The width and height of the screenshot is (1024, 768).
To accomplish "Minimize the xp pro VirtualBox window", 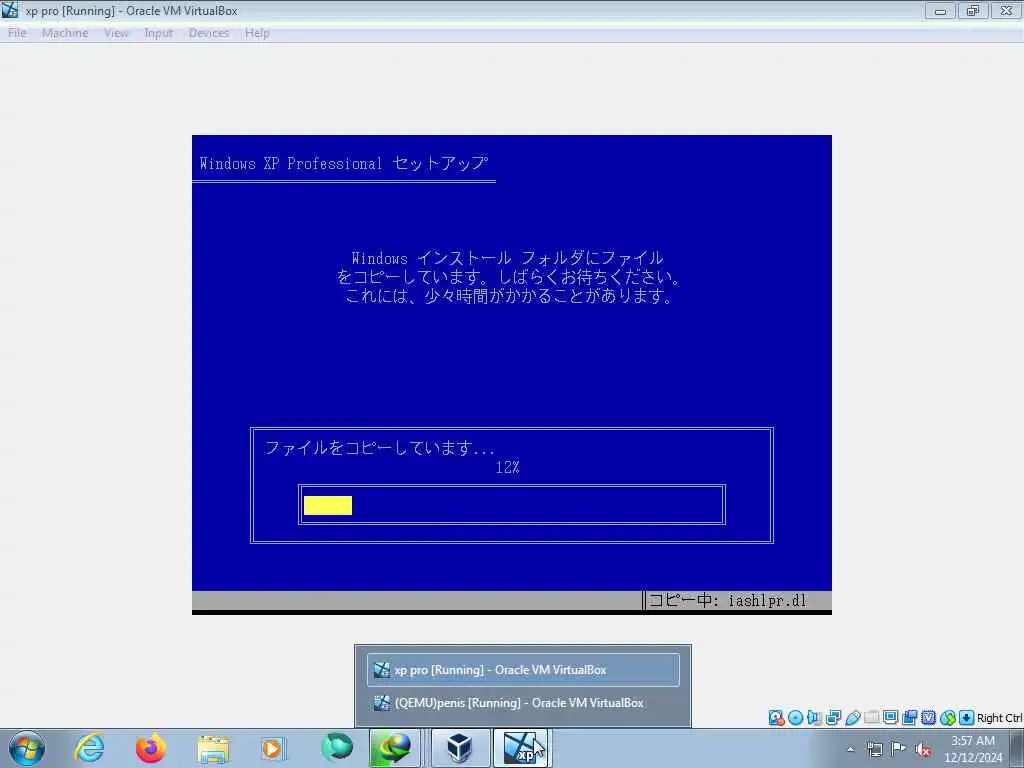I will pos(940,10).
